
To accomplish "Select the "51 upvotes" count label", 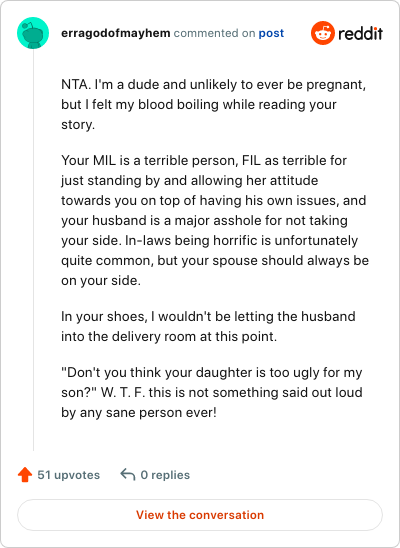I will click(68, 475).
